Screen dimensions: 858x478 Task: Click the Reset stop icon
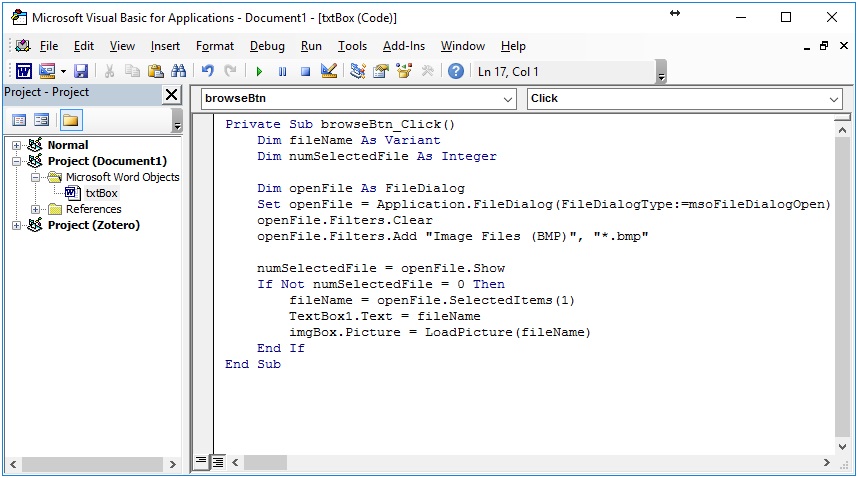[x=305, y=72]
